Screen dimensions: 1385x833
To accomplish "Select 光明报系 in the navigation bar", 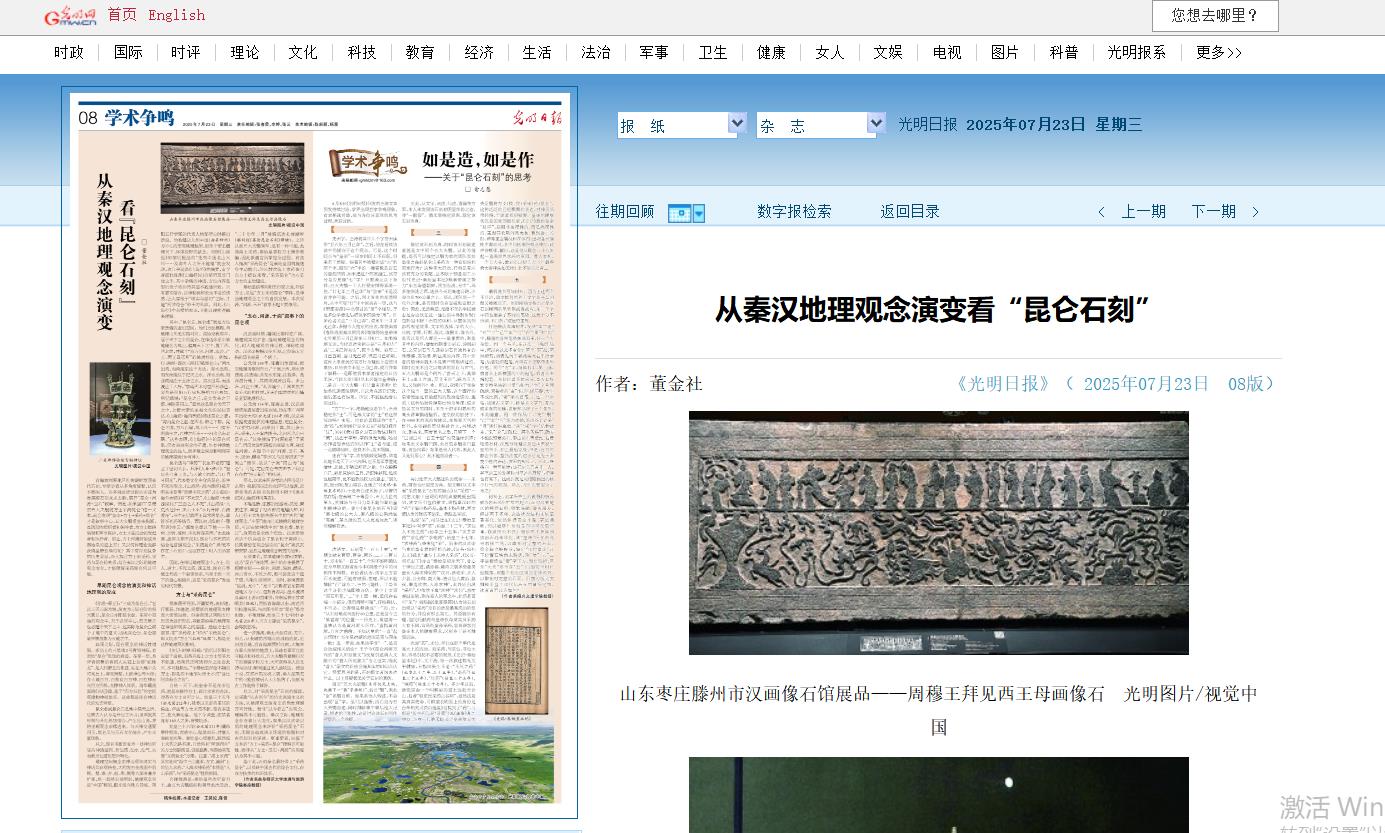I will (x=1136, y=52).
